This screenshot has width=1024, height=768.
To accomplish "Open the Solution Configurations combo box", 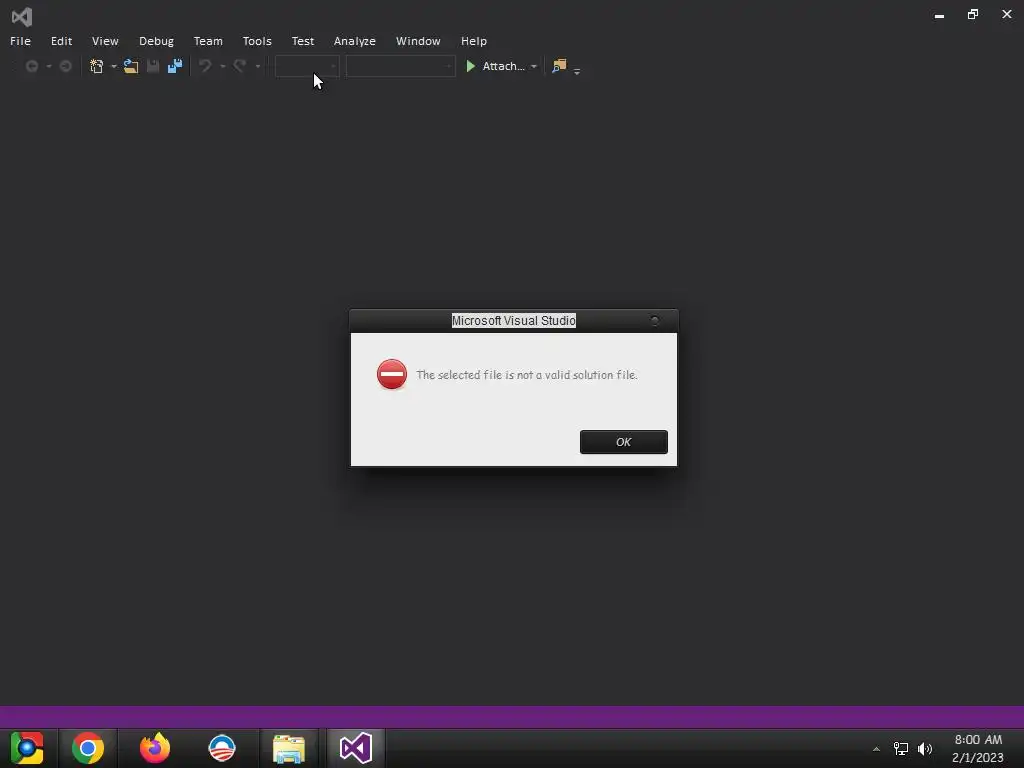I will tap(306, 66).
